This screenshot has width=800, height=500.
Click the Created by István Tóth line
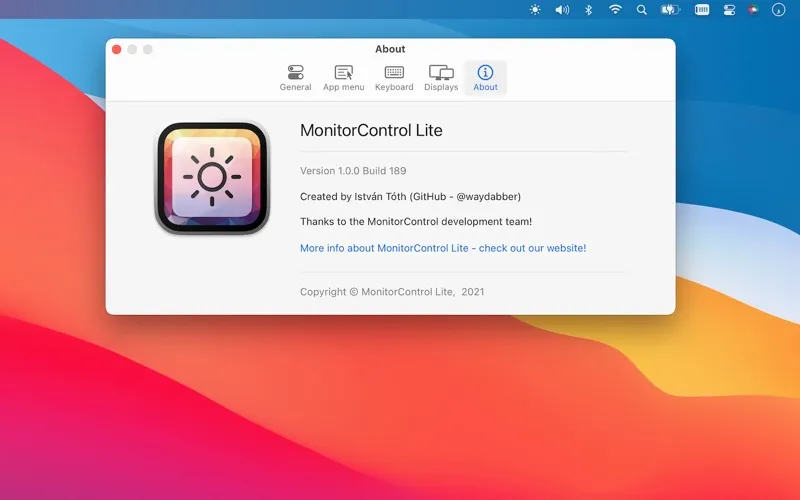pos(410,196)
